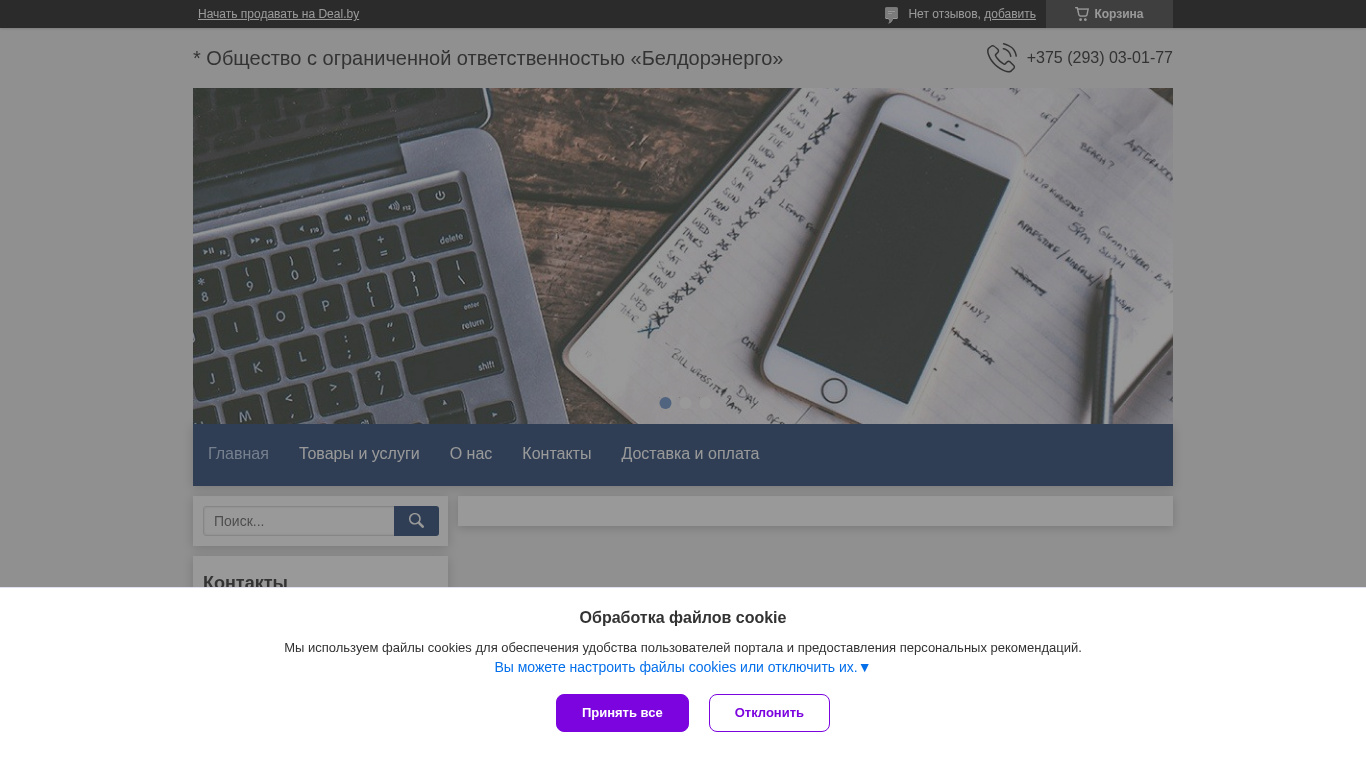Image resolution: width=1366 pixels, height=768 pixels.
Task: Click the reviews speech bubble icon
Action: [891, 15]
